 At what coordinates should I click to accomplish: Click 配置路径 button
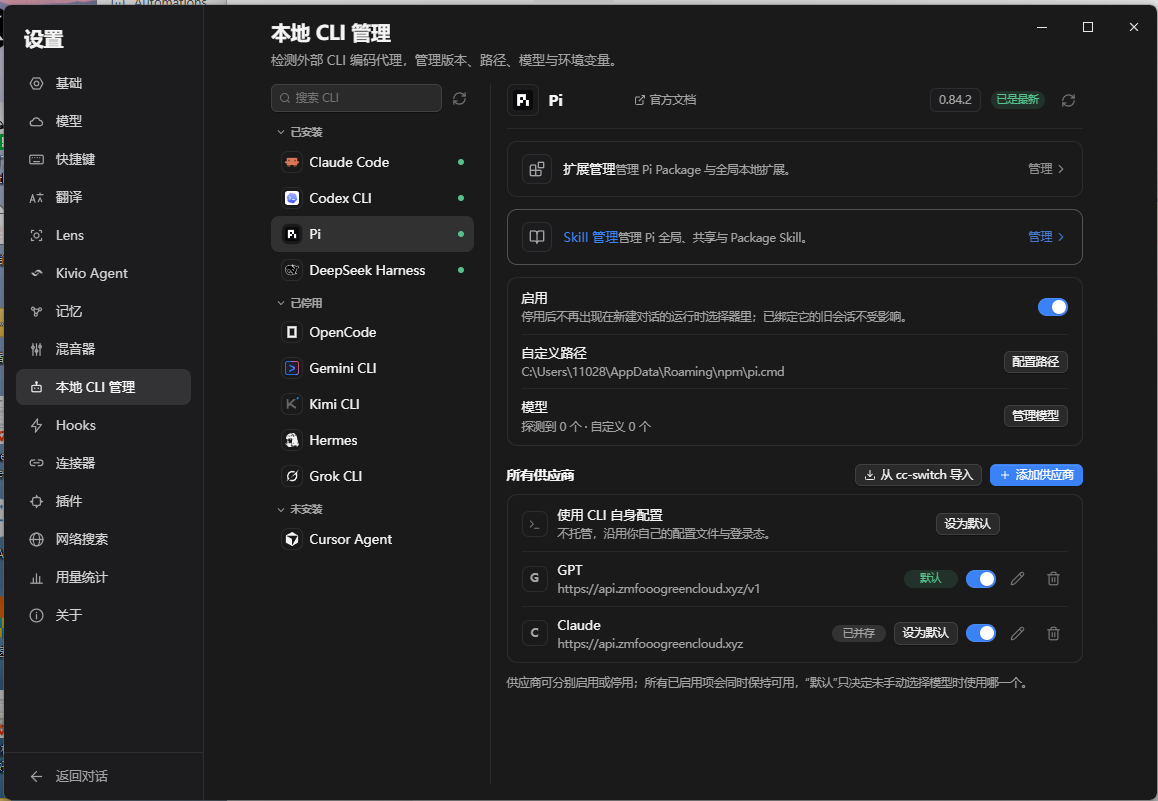point(1035,362)
